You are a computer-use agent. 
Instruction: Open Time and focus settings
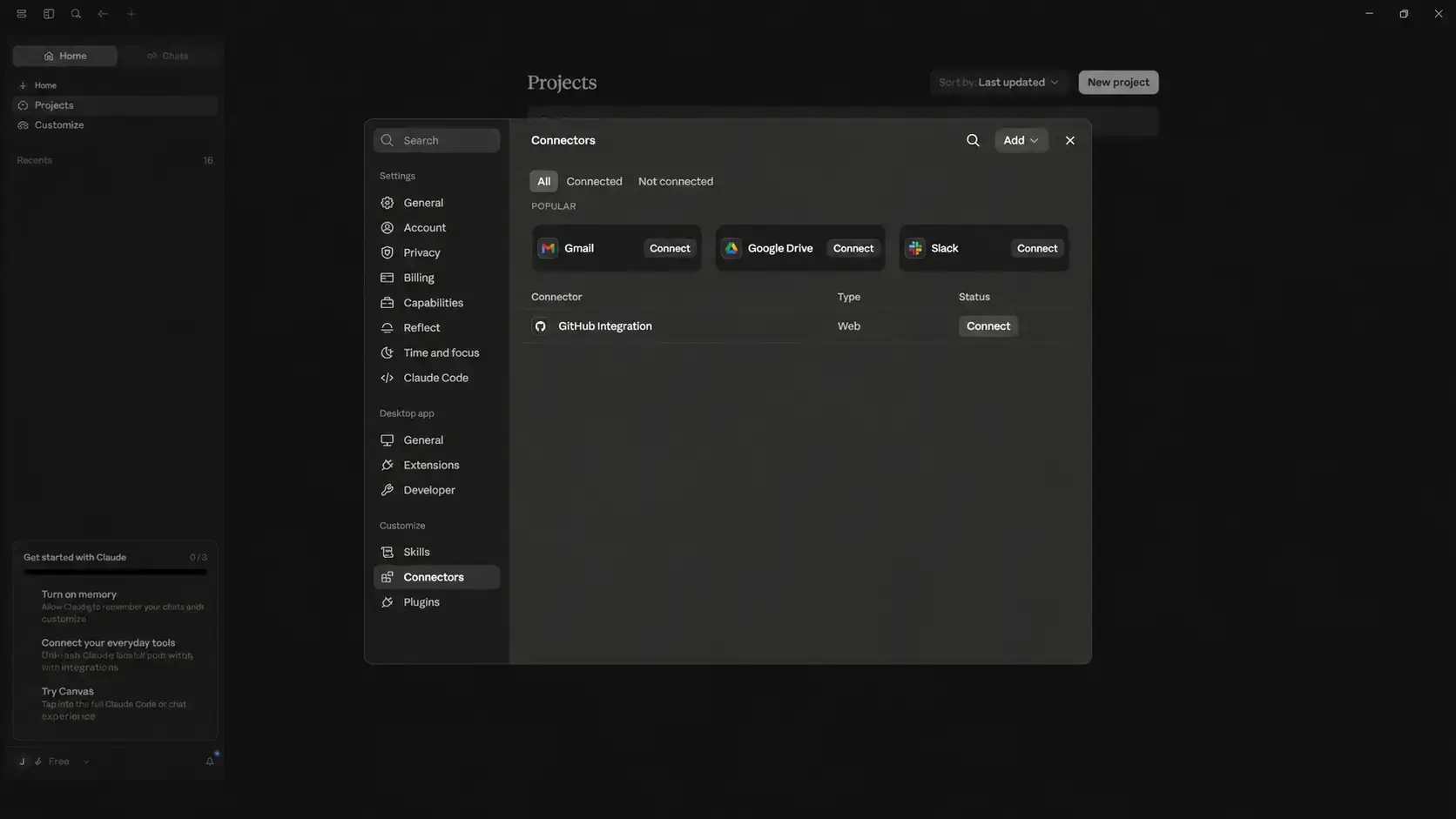coord(436,352)
